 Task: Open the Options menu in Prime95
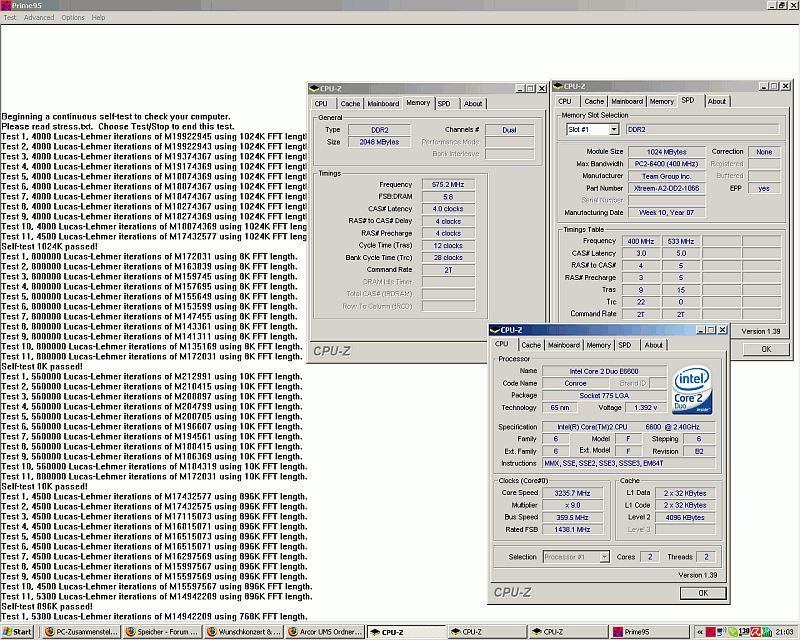click(73, 17)
